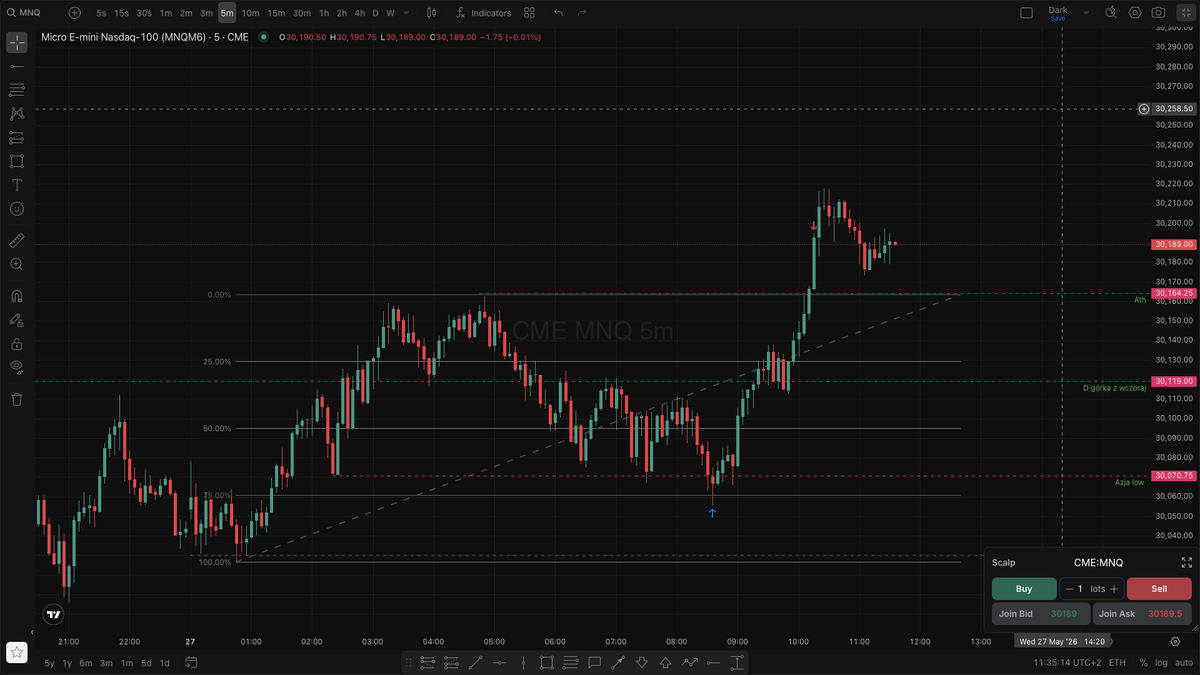Select the geometric shapes tool

(17, 161)
